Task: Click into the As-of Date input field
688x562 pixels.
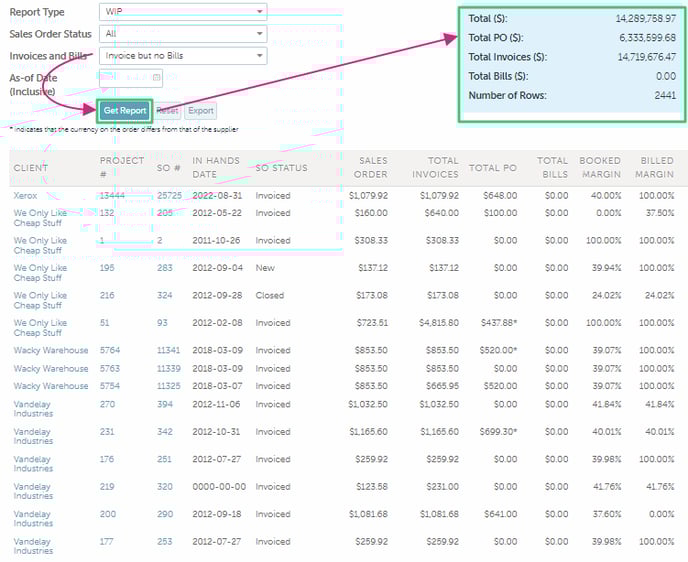Action: point(124,77)
